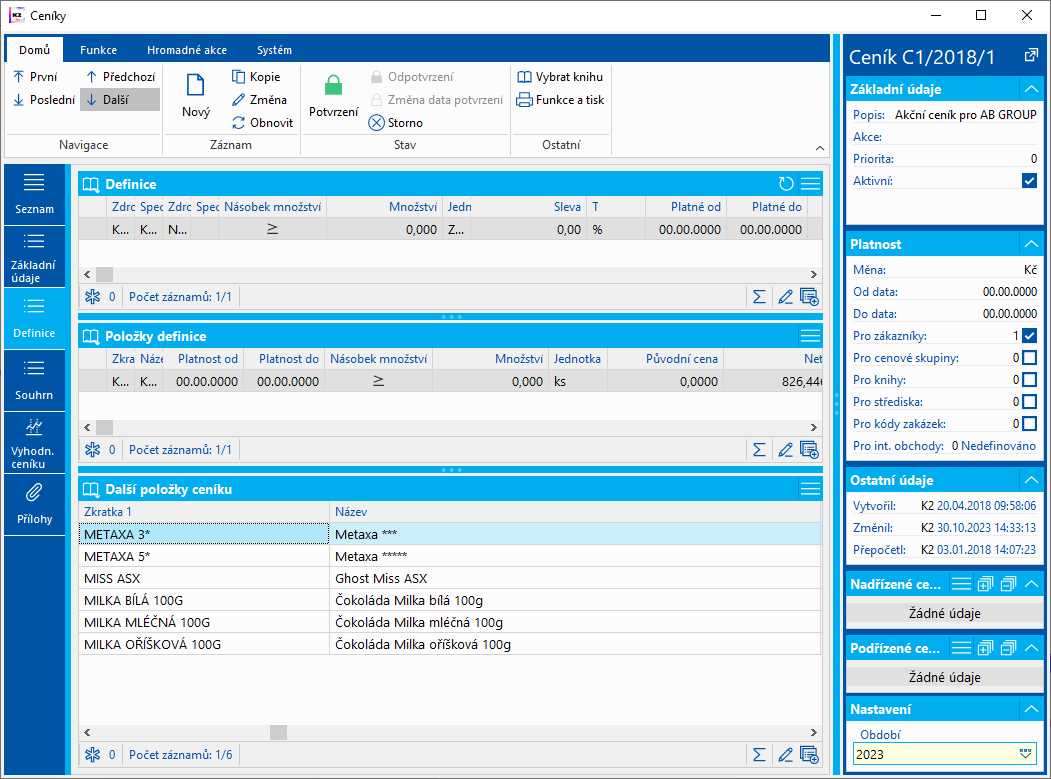The height and width of the screenshot is (779, 1051).
Task: Click the pencil edit icon in Definice footer
Action: click(785, 297)
